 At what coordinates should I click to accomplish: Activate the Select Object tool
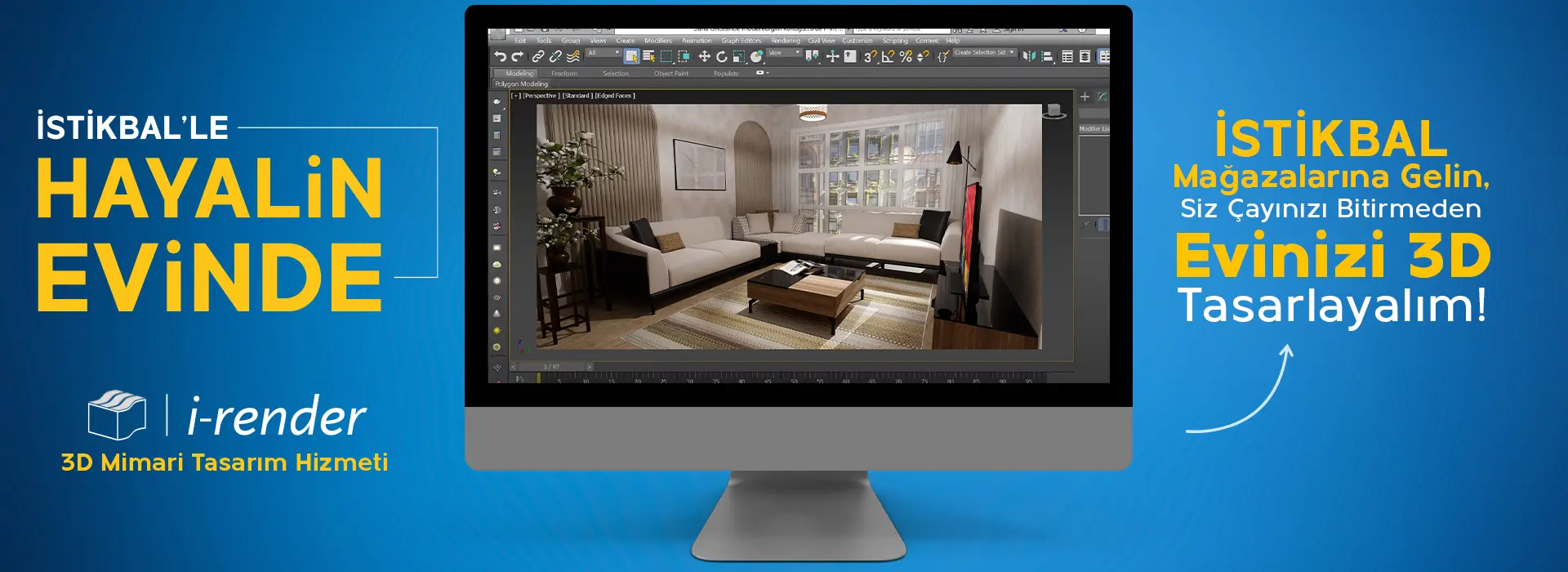click(631, 56)
